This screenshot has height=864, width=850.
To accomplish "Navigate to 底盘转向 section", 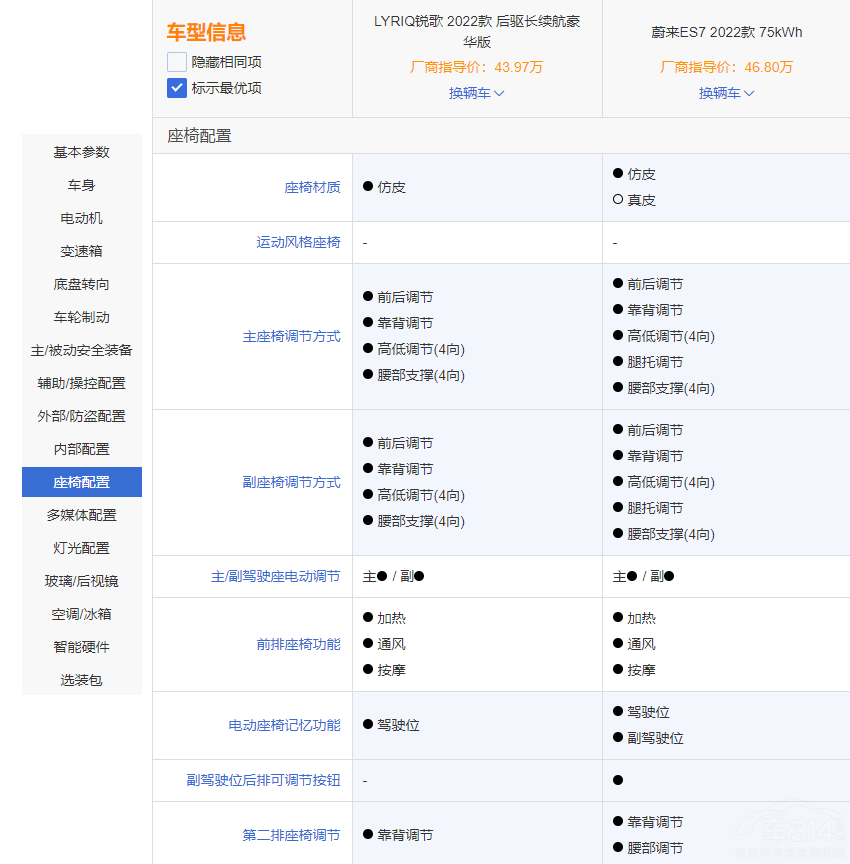I will (82, 284).
